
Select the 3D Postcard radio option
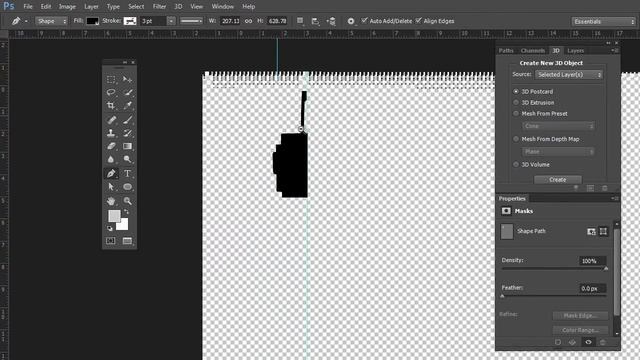516,91
